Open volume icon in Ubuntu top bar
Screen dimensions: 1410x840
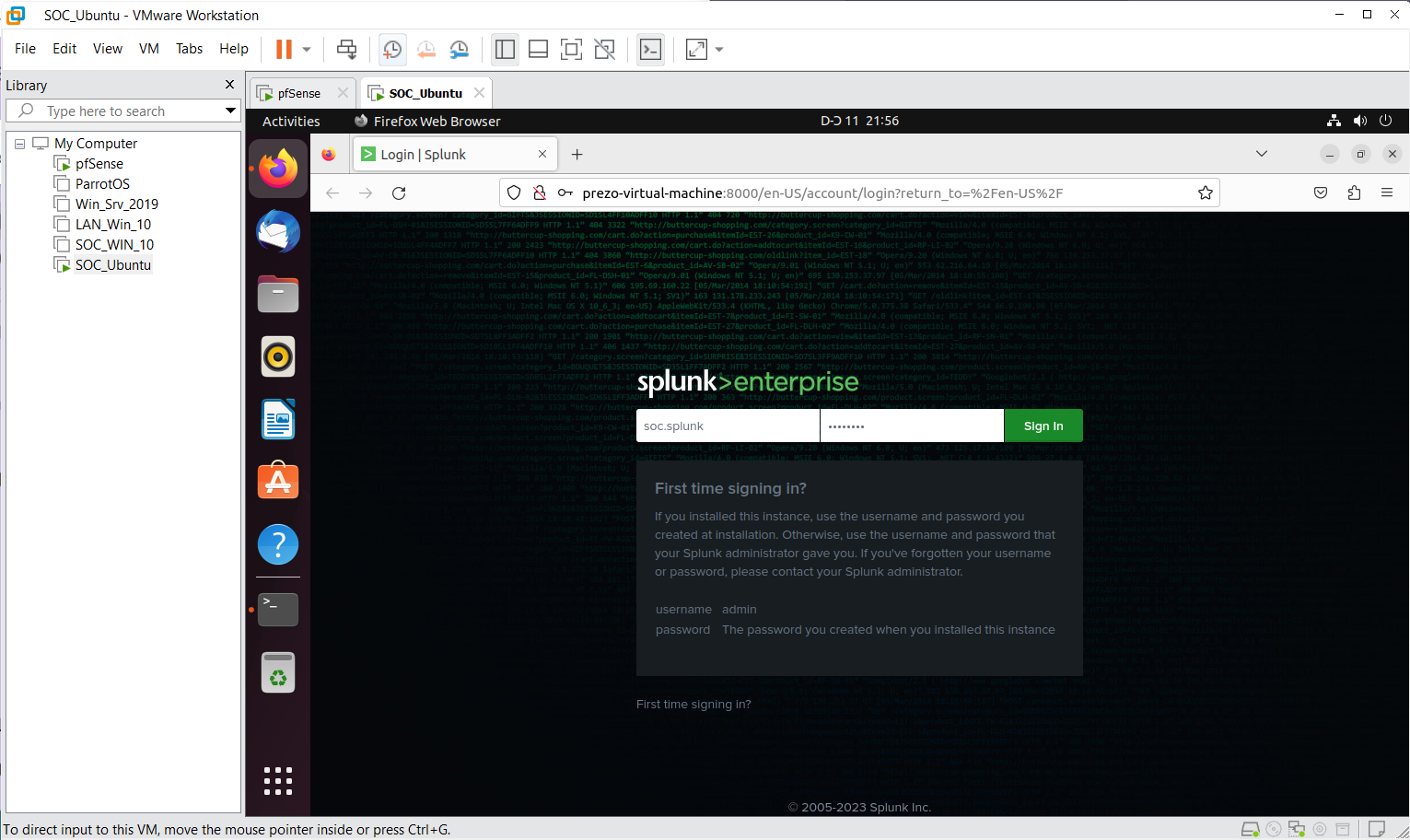(x=1359, y=121)
